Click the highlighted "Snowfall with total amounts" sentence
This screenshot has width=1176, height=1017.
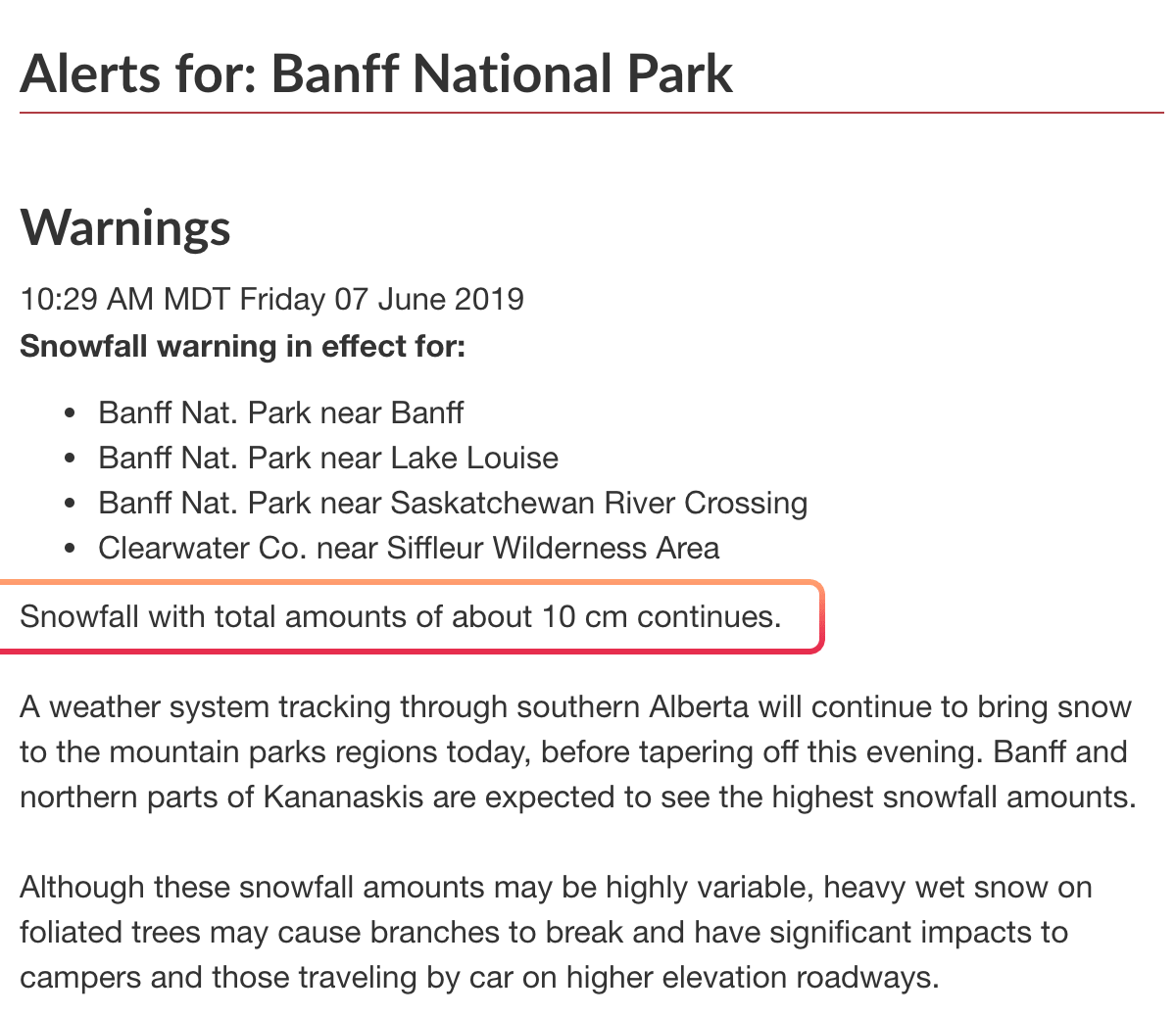pyautogui.click(x=401, y=616)
